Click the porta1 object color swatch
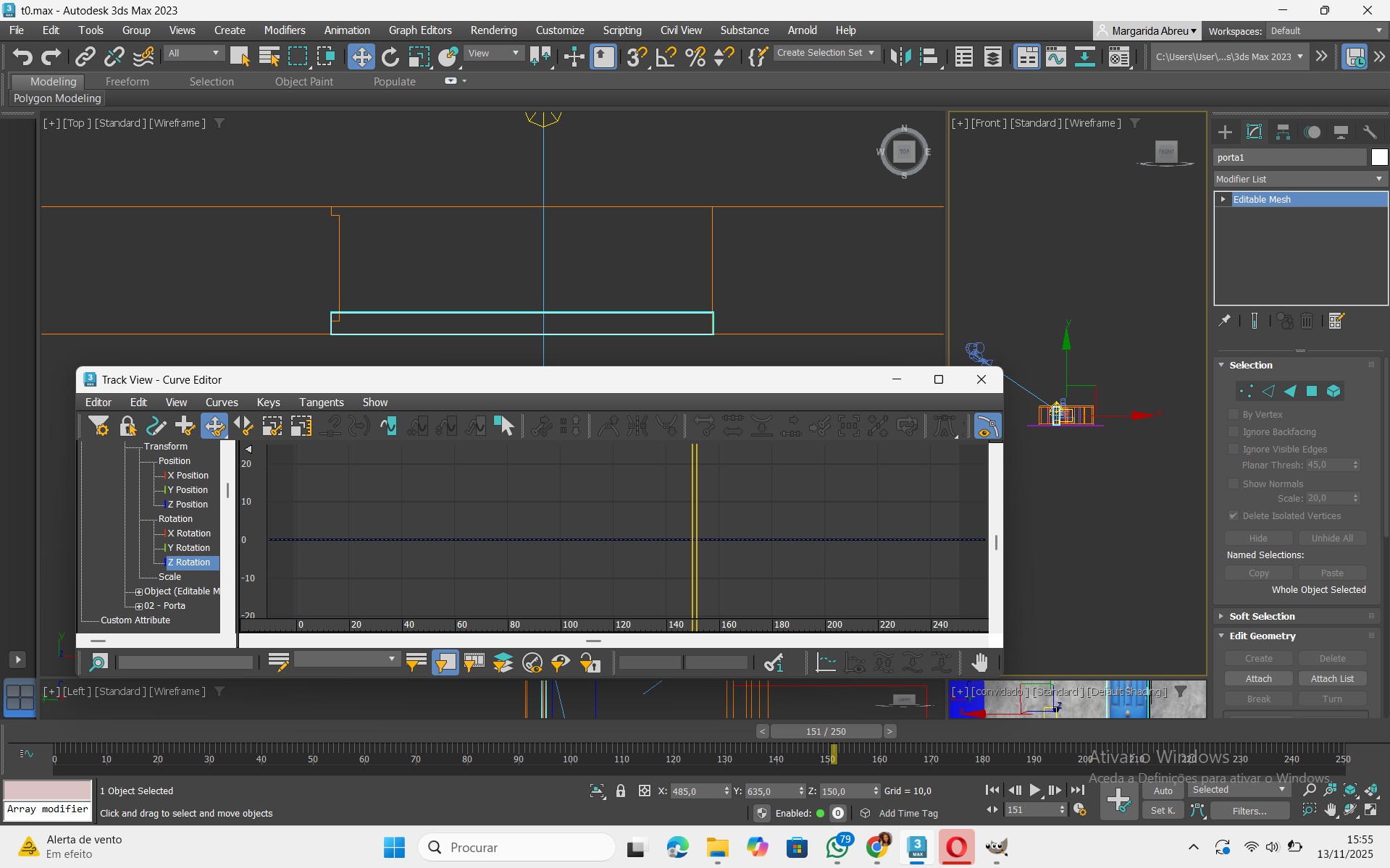This screenshot has width=1390, height=868. [1379, 157]
